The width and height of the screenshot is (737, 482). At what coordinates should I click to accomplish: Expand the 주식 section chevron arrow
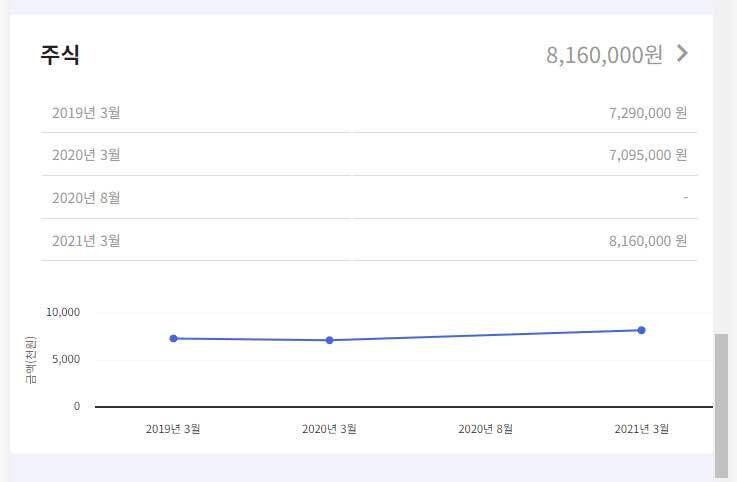682,53
